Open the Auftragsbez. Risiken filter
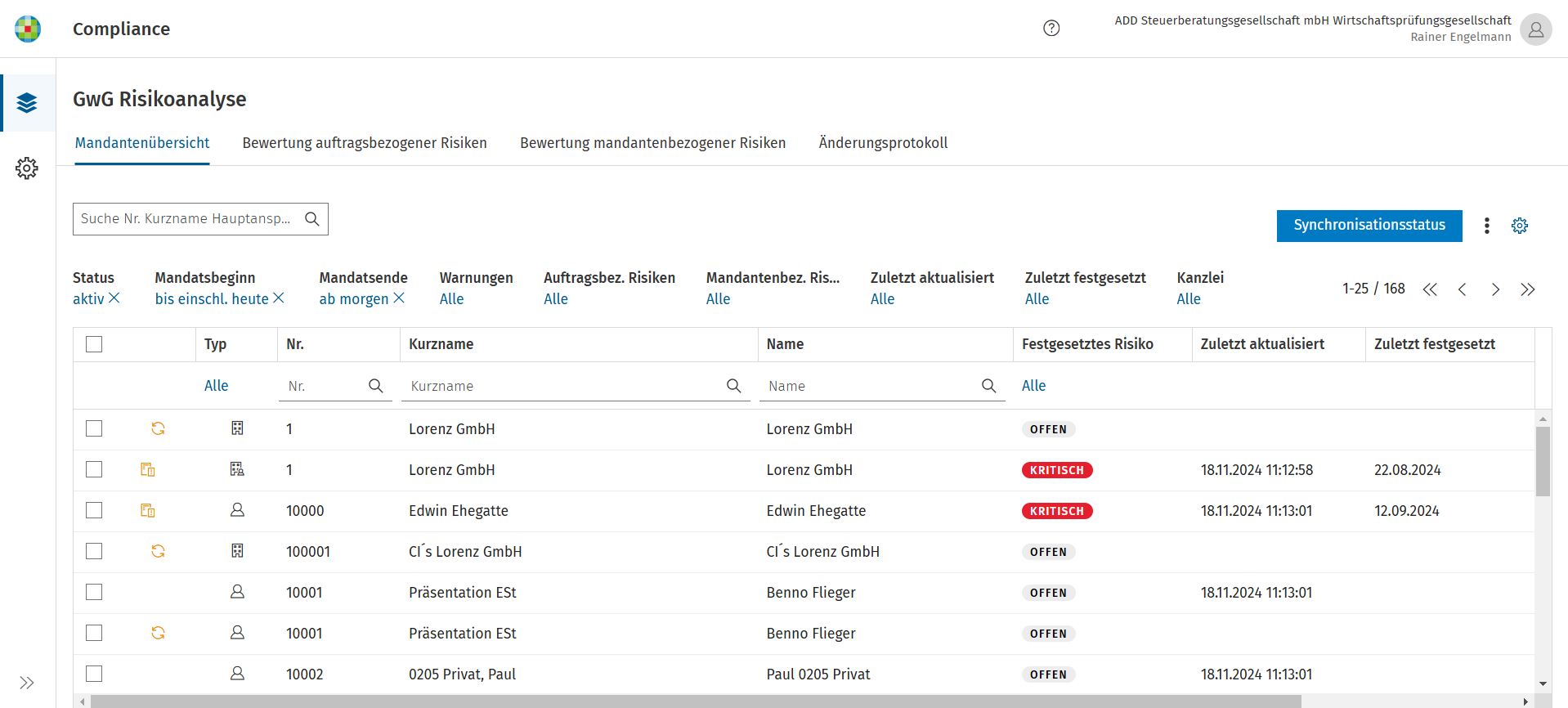 pos(556,299)
